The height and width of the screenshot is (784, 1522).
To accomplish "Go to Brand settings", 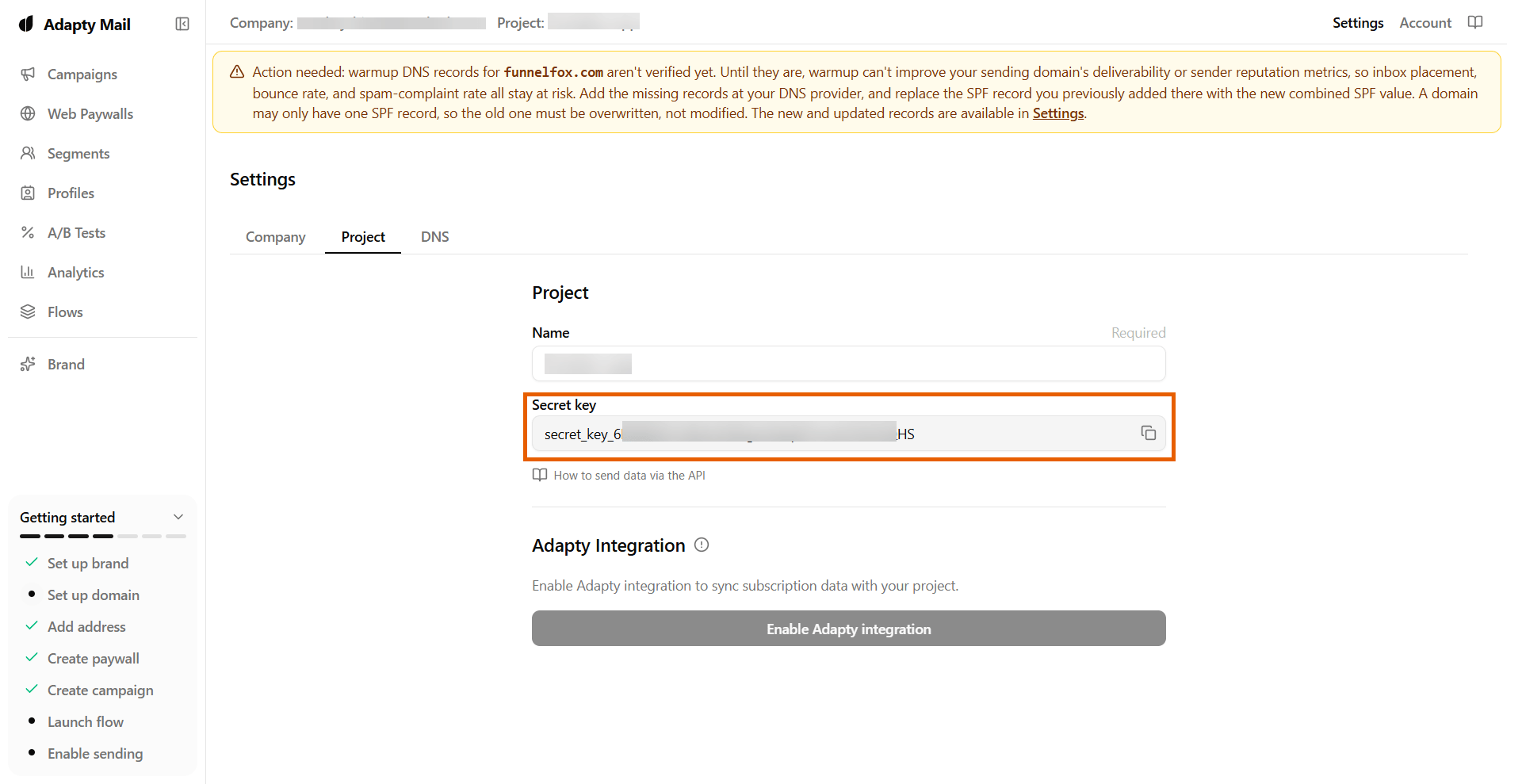I will pyautogui.click(x=66, y=364).
